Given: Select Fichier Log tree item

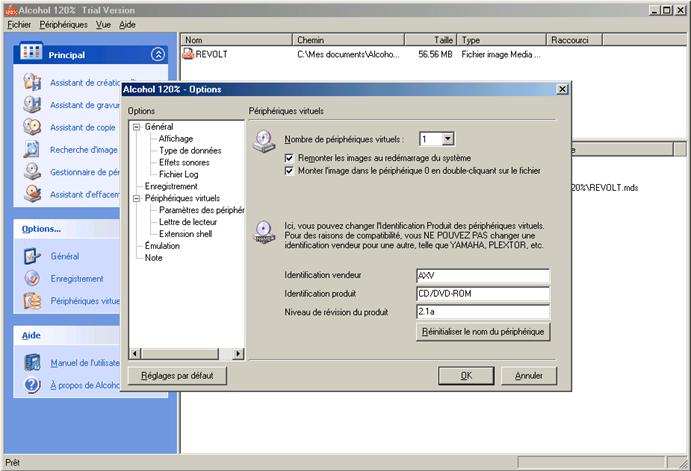Looking at the screenshot, I should 178,174.
